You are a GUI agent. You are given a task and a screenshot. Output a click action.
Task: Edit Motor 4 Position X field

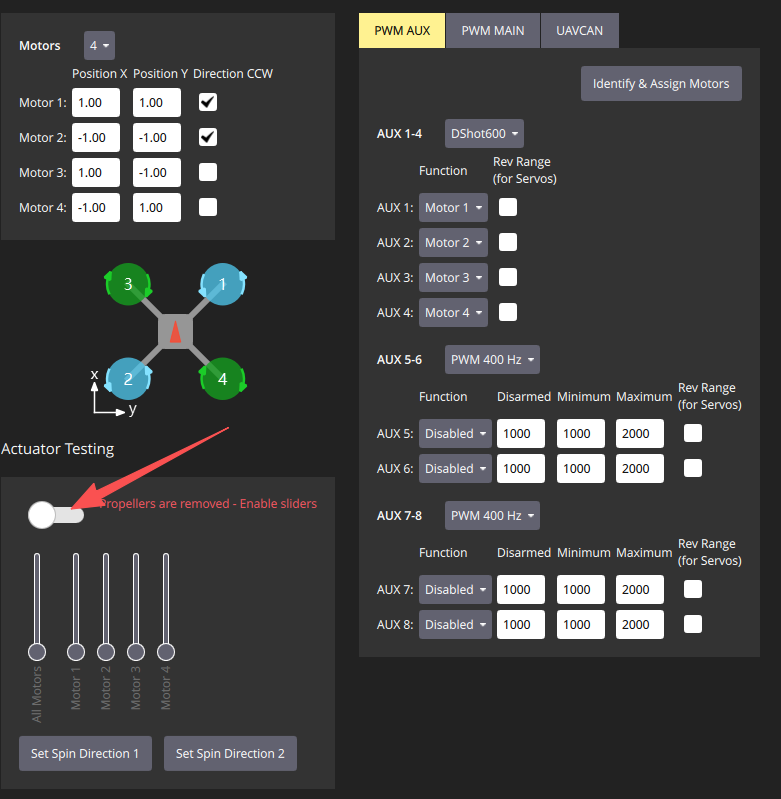coord(96,207)
